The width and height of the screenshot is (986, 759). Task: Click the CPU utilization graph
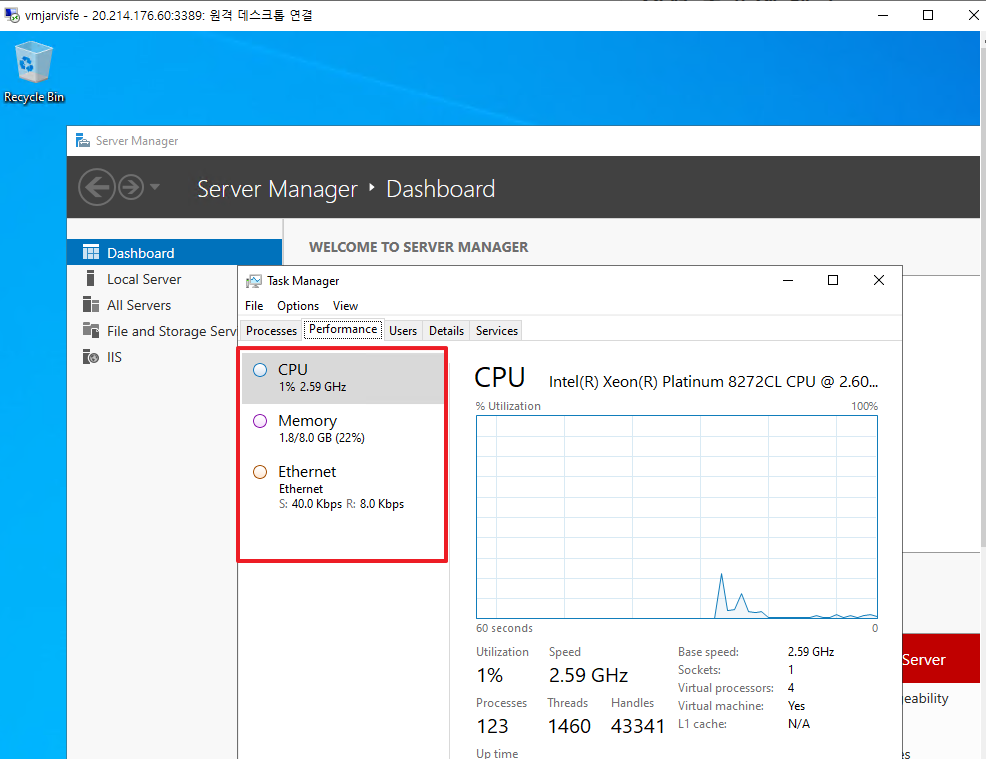tap(677, 517)
